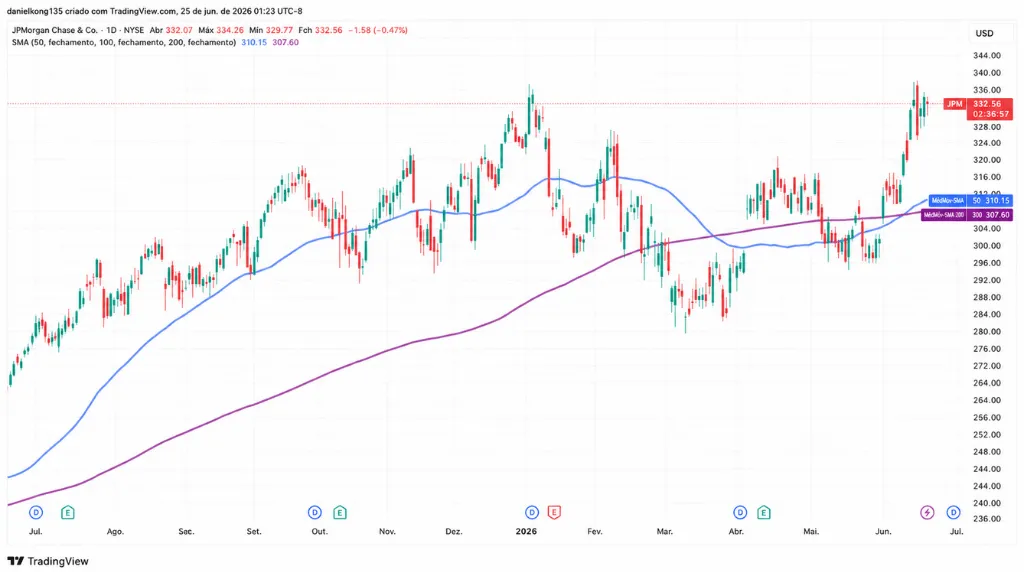The image size is (1024, 572).
Task: Open the red earnings marker near 2026
Action: point(554,513)
